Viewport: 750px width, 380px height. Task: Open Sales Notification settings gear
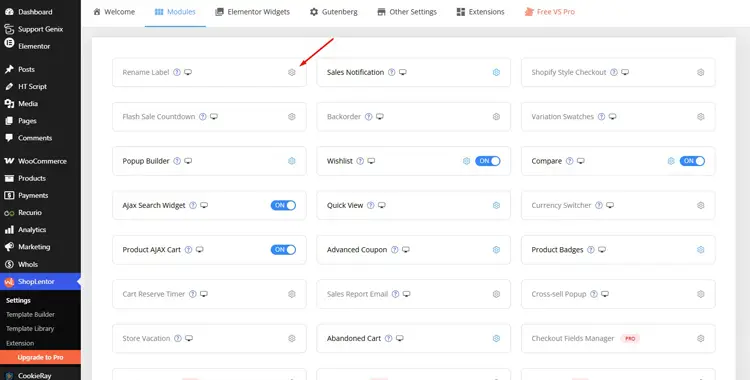pyautogui.click(x=496, y=72)
